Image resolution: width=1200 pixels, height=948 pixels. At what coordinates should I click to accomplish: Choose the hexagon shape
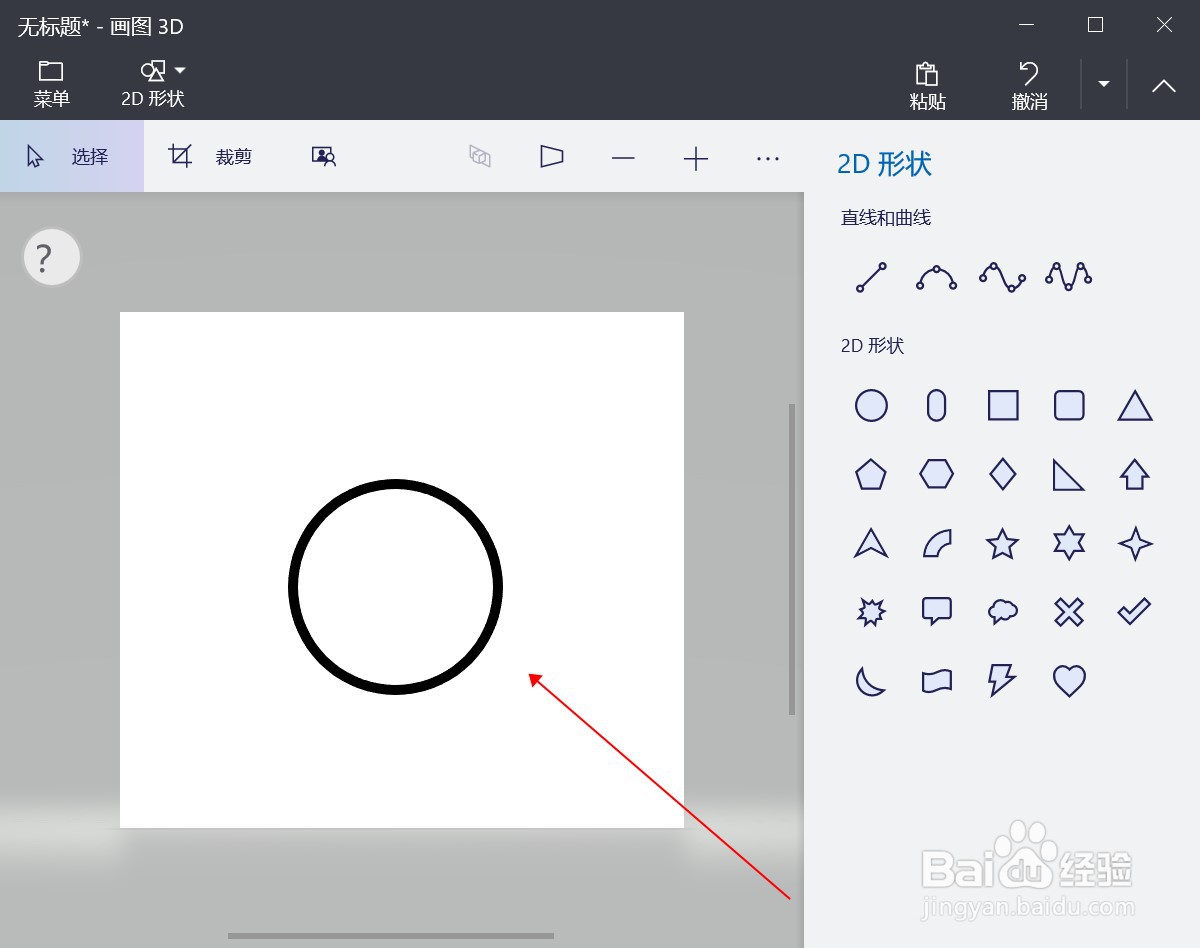tap(936, 474)
